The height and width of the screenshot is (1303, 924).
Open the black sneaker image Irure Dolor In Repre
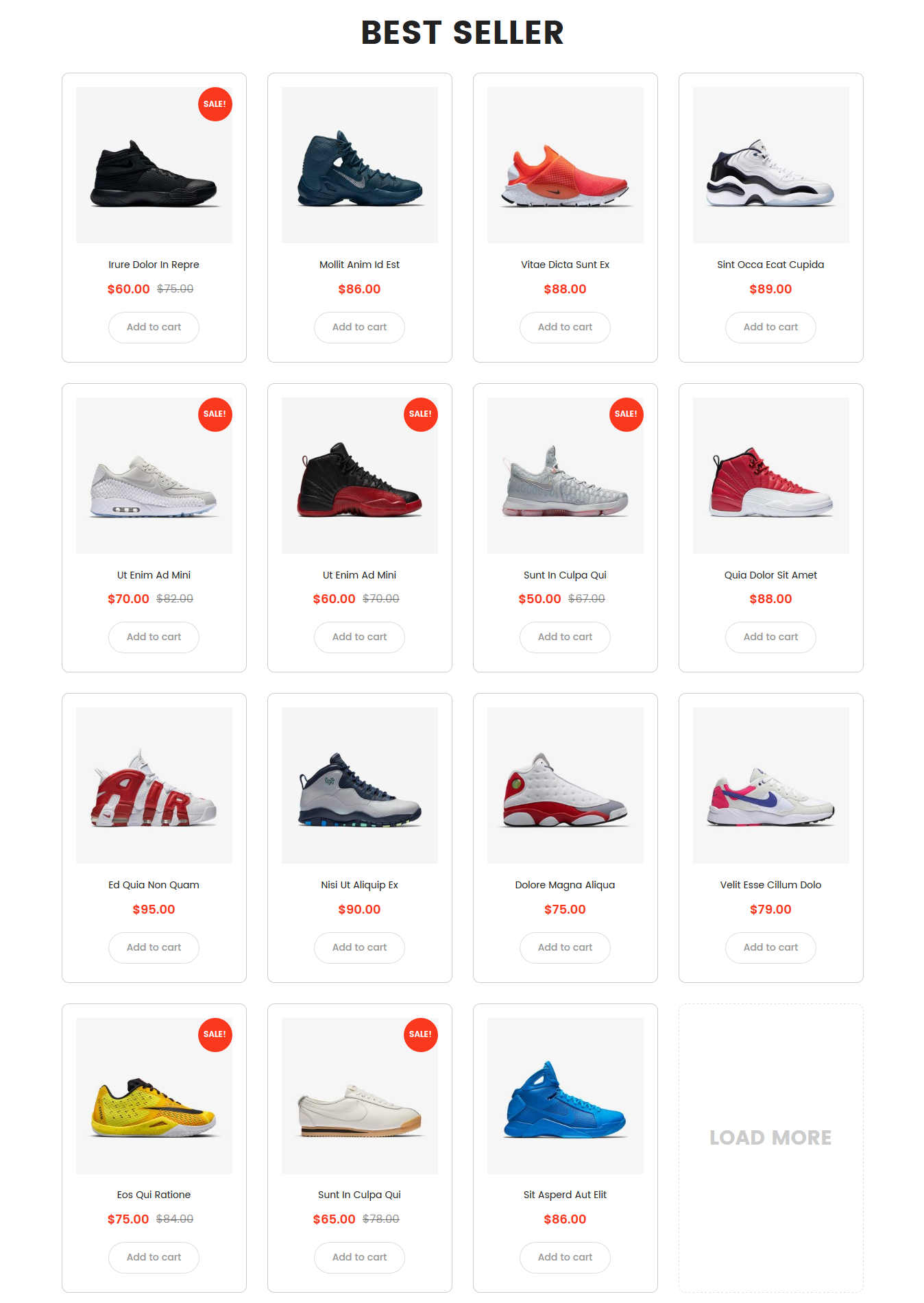pyautogui.click(x=154, y=165)
